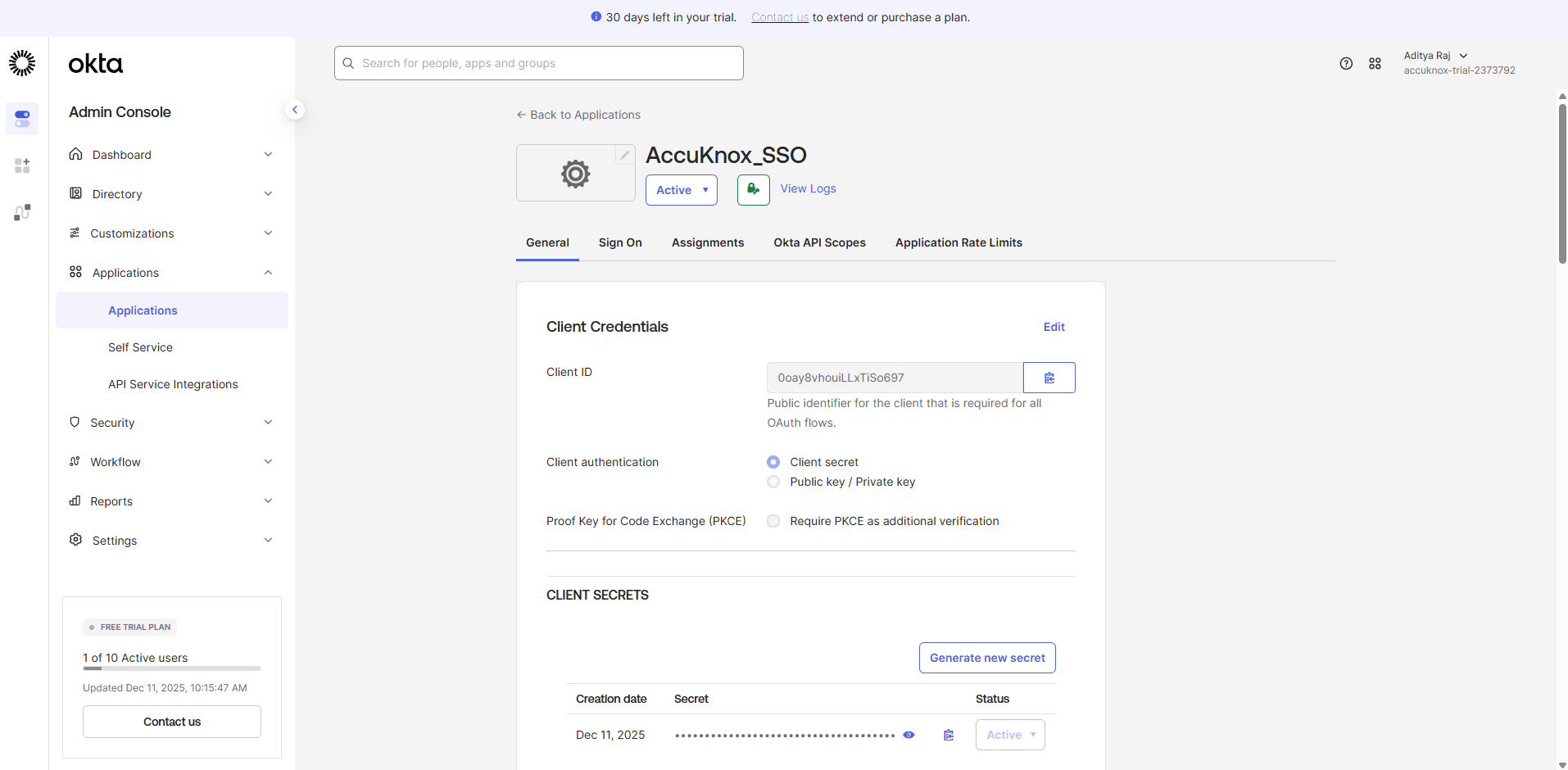Screen dimensions: 1568x770
Task: Open the help question mark icon
Action: pyautogui.click(x=1346, y=63)
